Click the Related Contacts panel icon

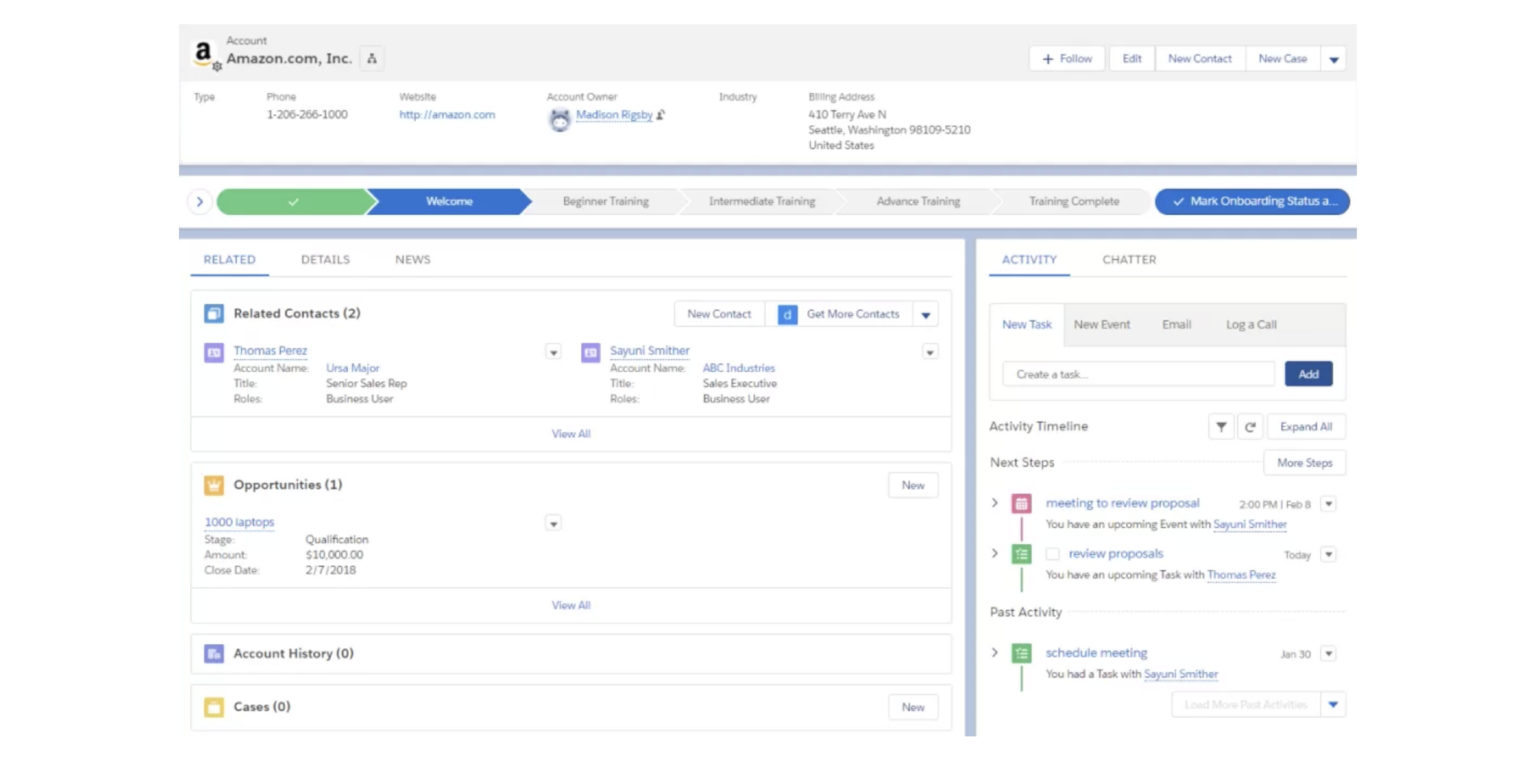pyautogui.click(x=214, y=313)
